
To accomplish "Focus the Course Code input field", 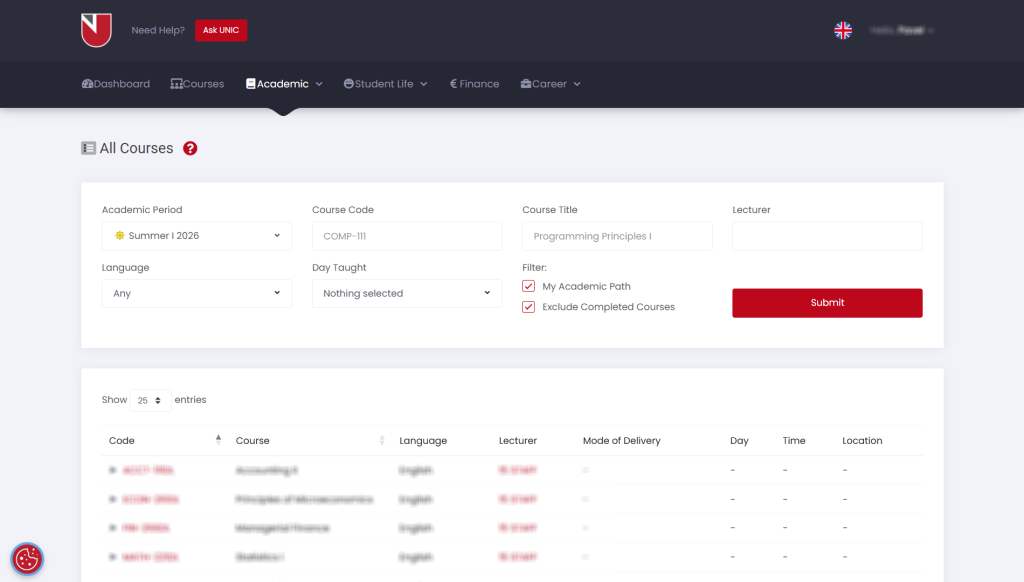I will (x=407, y=236).
